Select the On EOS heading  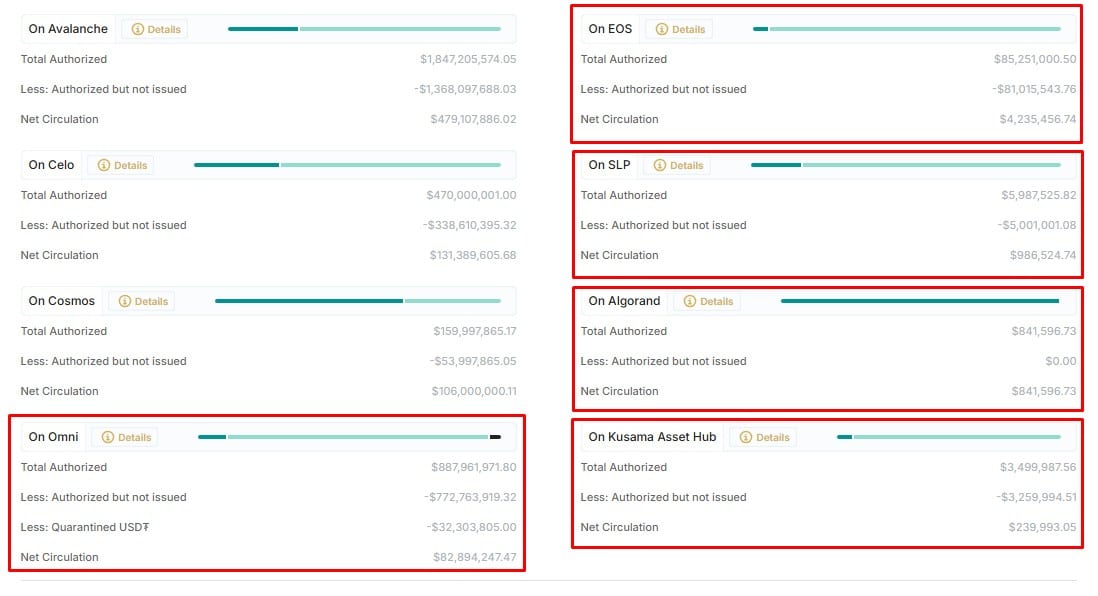tap(610, 29)
